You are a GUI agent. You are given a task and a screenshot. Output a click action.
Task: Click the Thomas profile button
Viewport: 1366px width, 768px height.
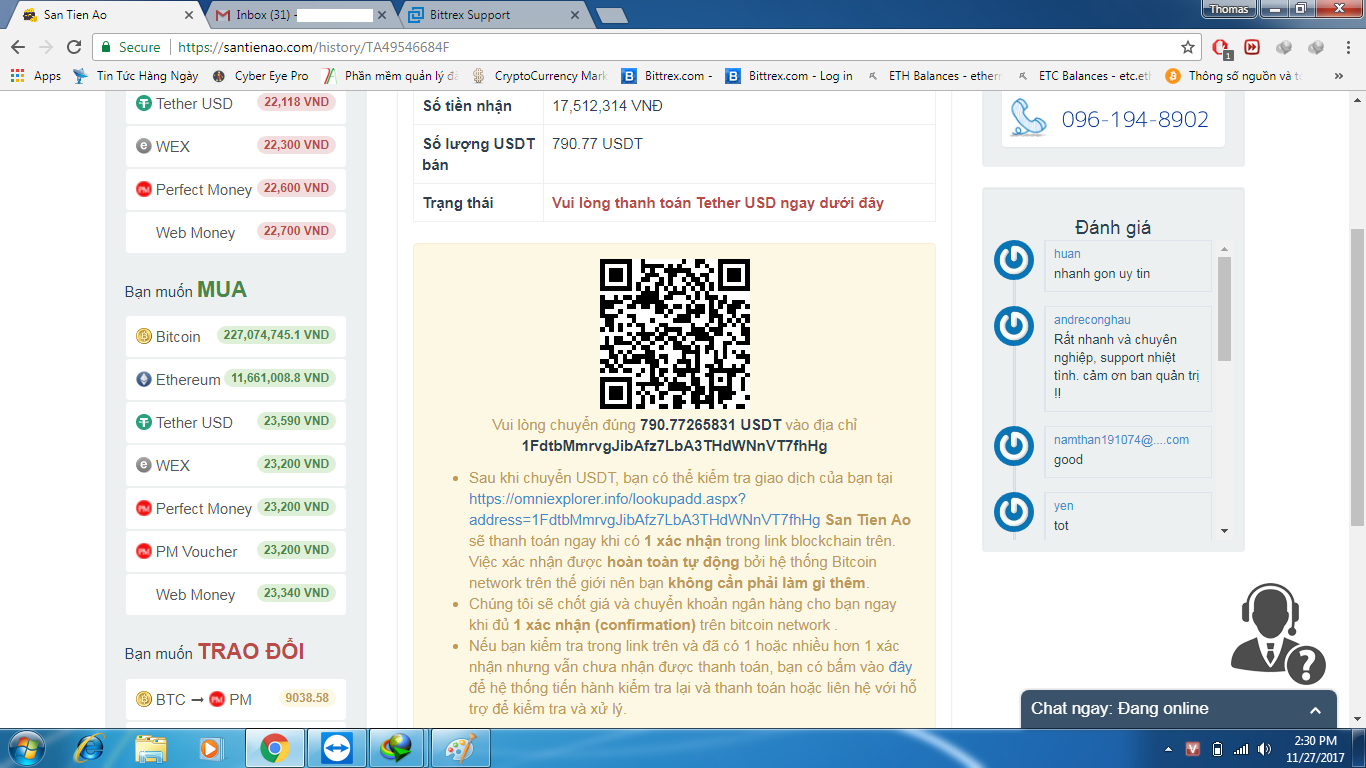pos(1228,9)
